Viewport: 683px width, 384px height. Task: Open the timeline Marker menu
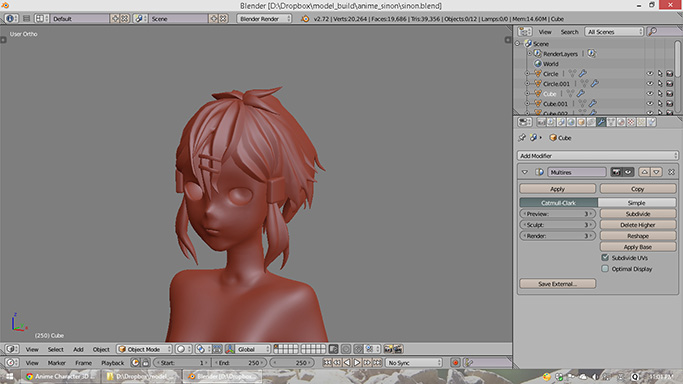[57, 363]
